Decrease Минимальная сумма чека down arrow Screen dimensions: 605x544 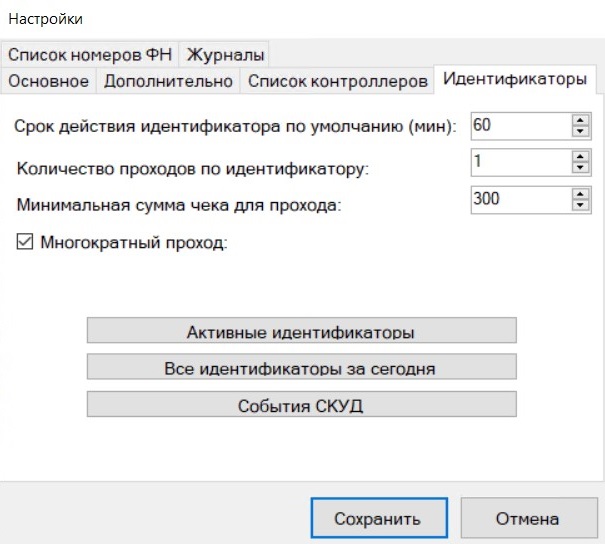tap(580, 205)
